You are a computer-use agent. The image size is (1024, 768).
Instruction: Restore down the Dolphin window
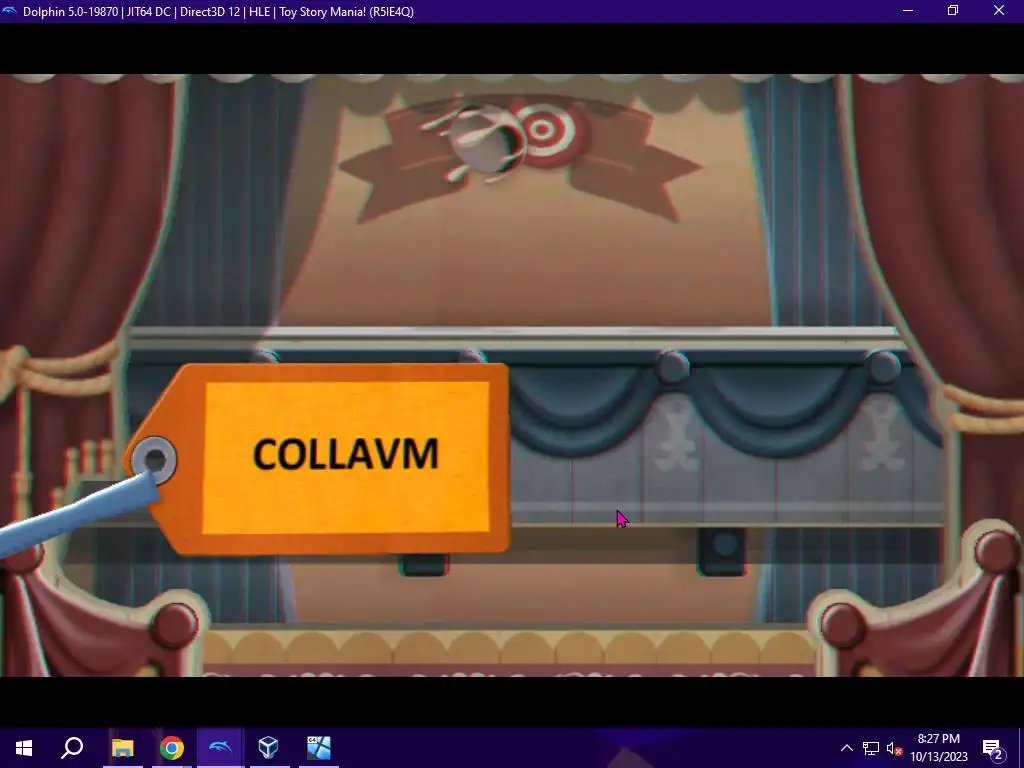953,11
